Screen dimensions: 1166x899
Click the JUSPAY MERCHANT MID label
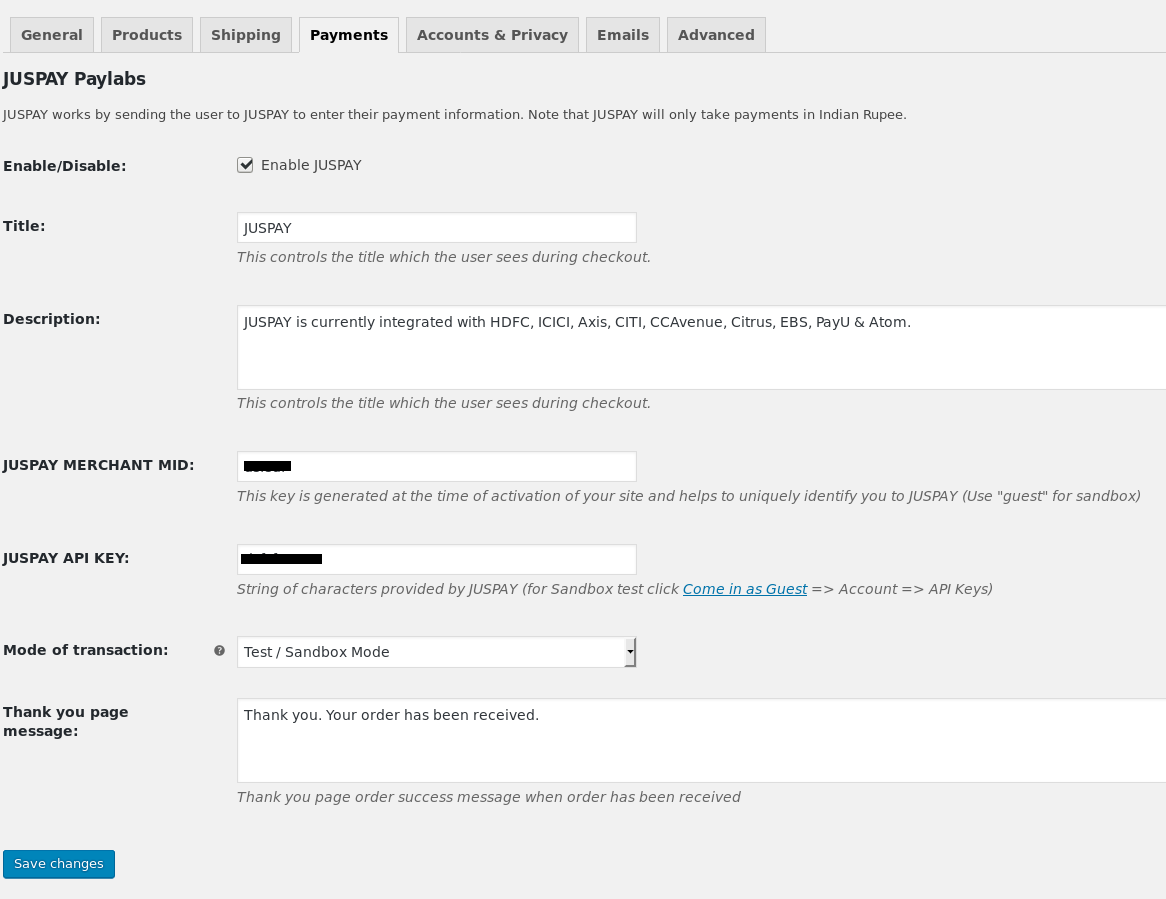[x=98, y=465]
